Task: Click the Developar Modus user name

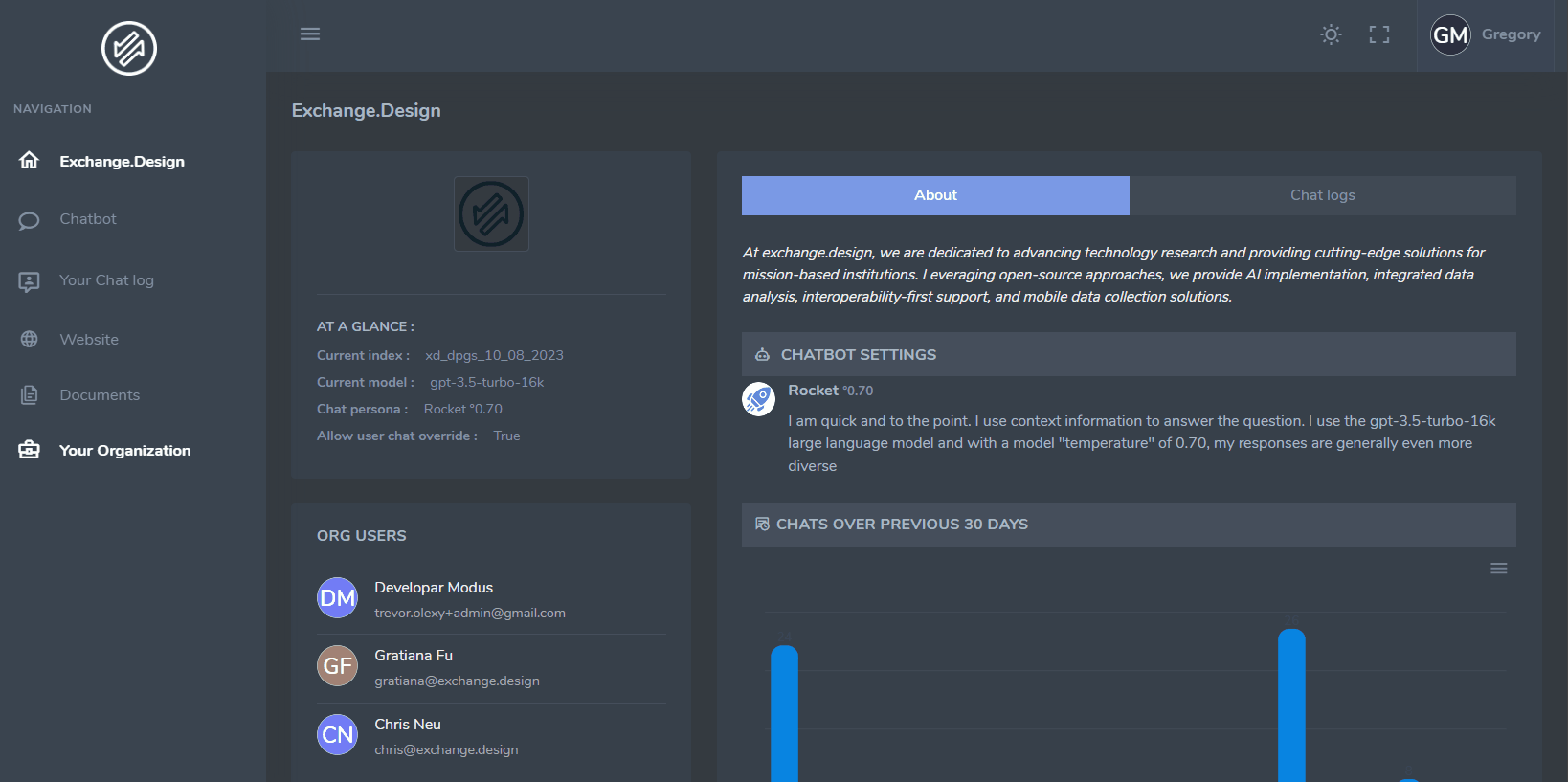Action: coord(434,588)
